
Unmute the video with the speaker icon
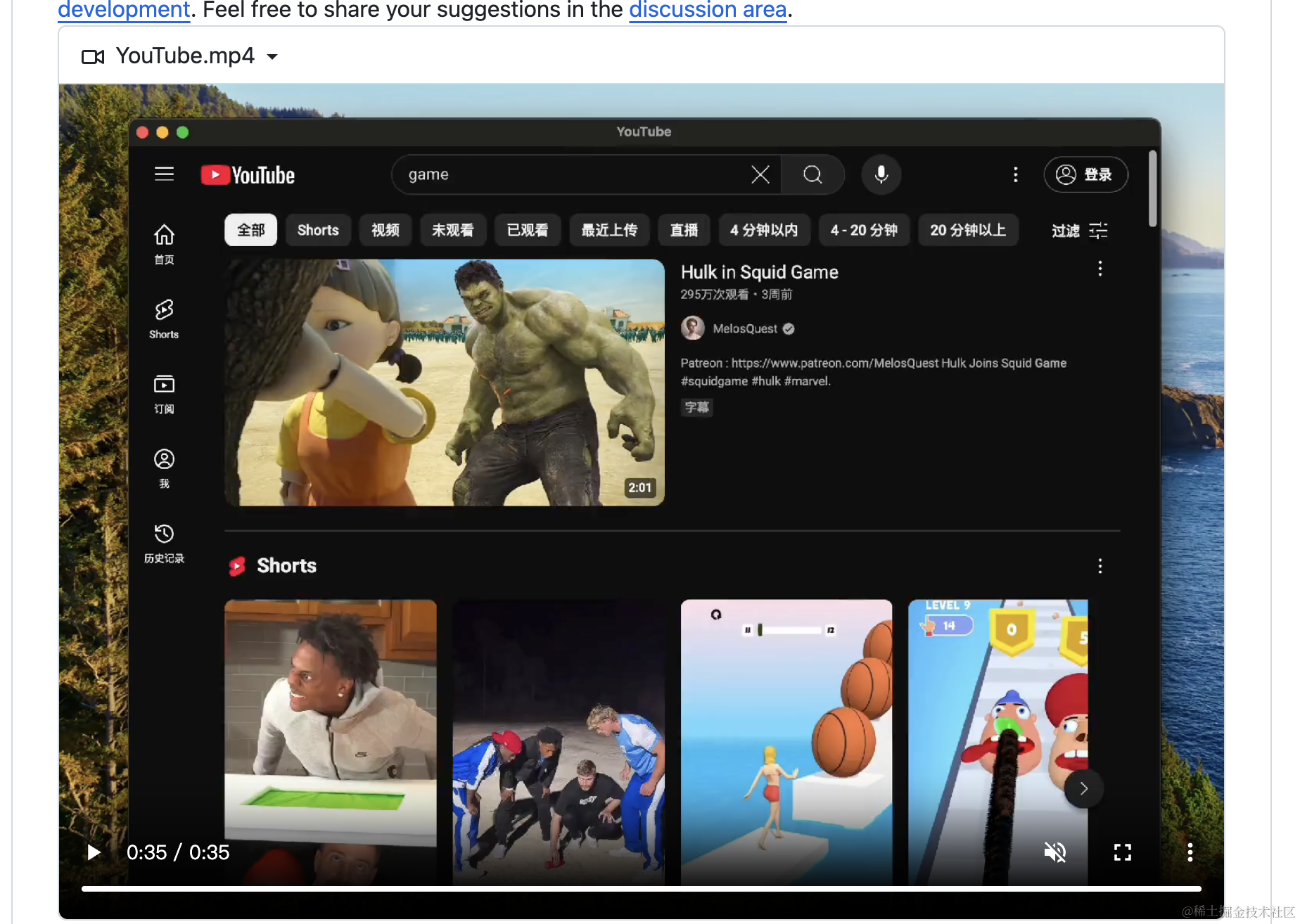pyautogui.click(x=1055, y=852)
